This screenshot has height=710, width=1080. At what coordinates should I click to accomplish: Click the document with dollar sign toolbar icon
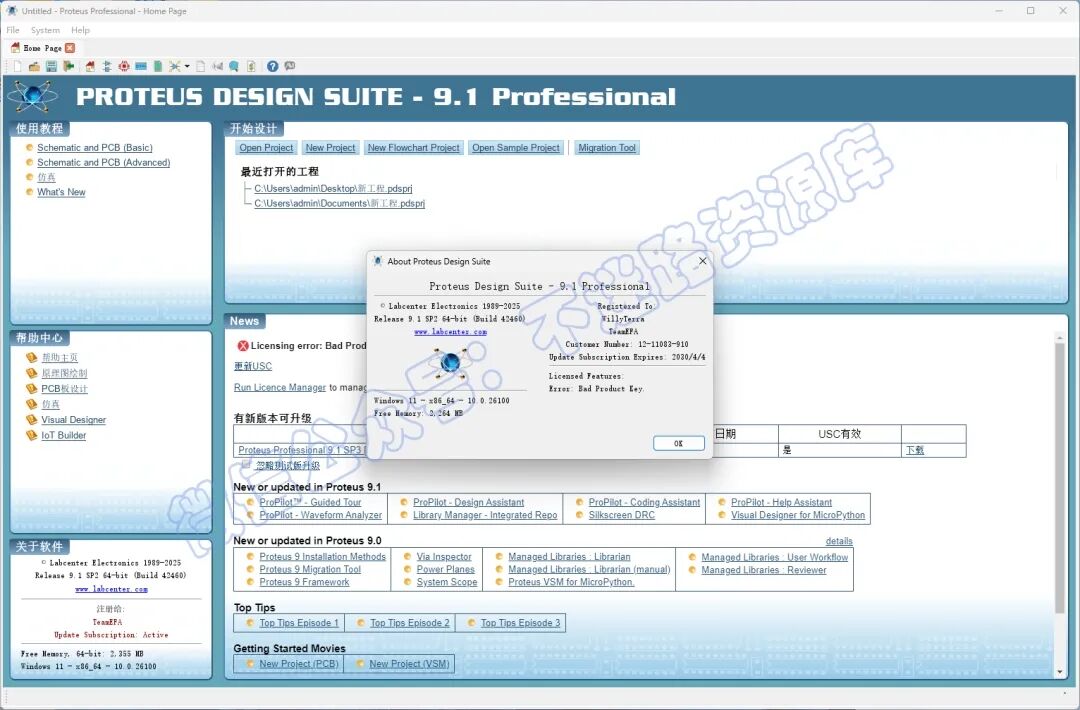click(251, 66)
